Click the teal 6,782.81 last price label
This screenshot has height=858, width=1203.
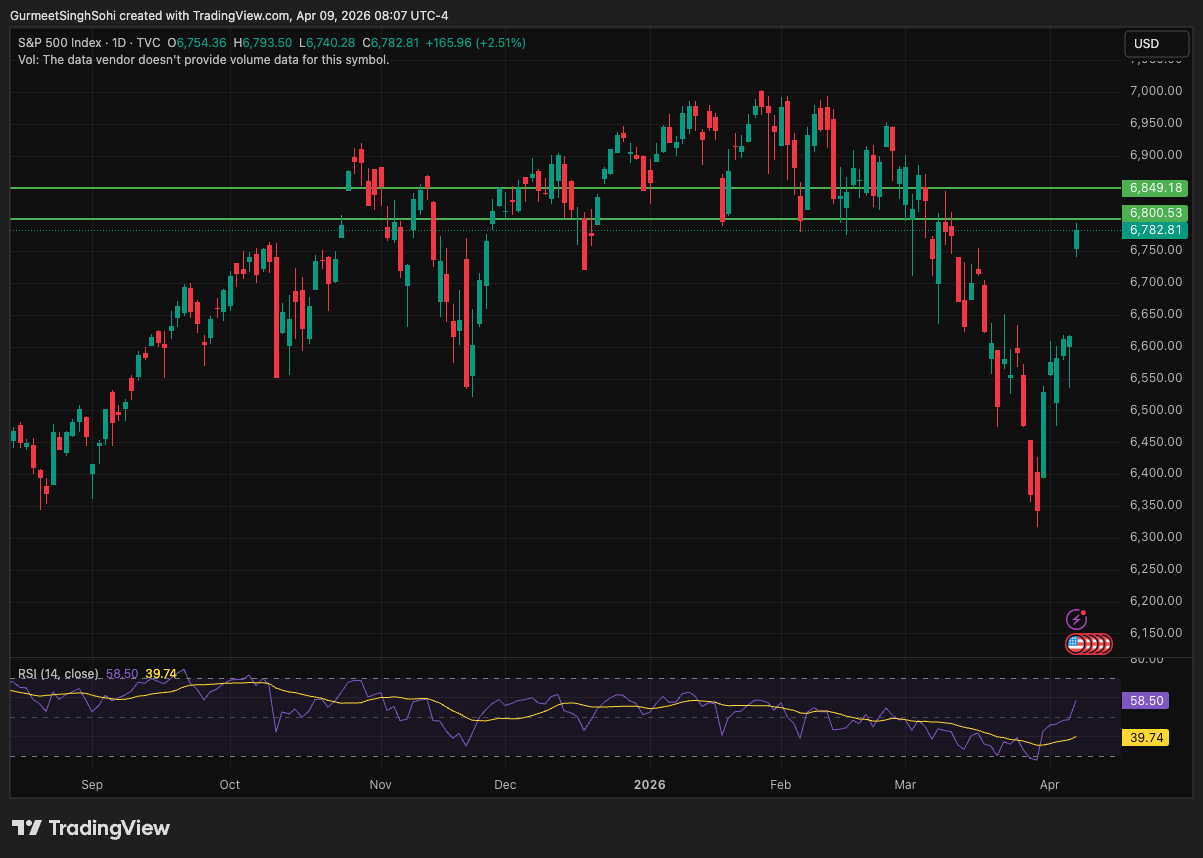pos(1155,230)
